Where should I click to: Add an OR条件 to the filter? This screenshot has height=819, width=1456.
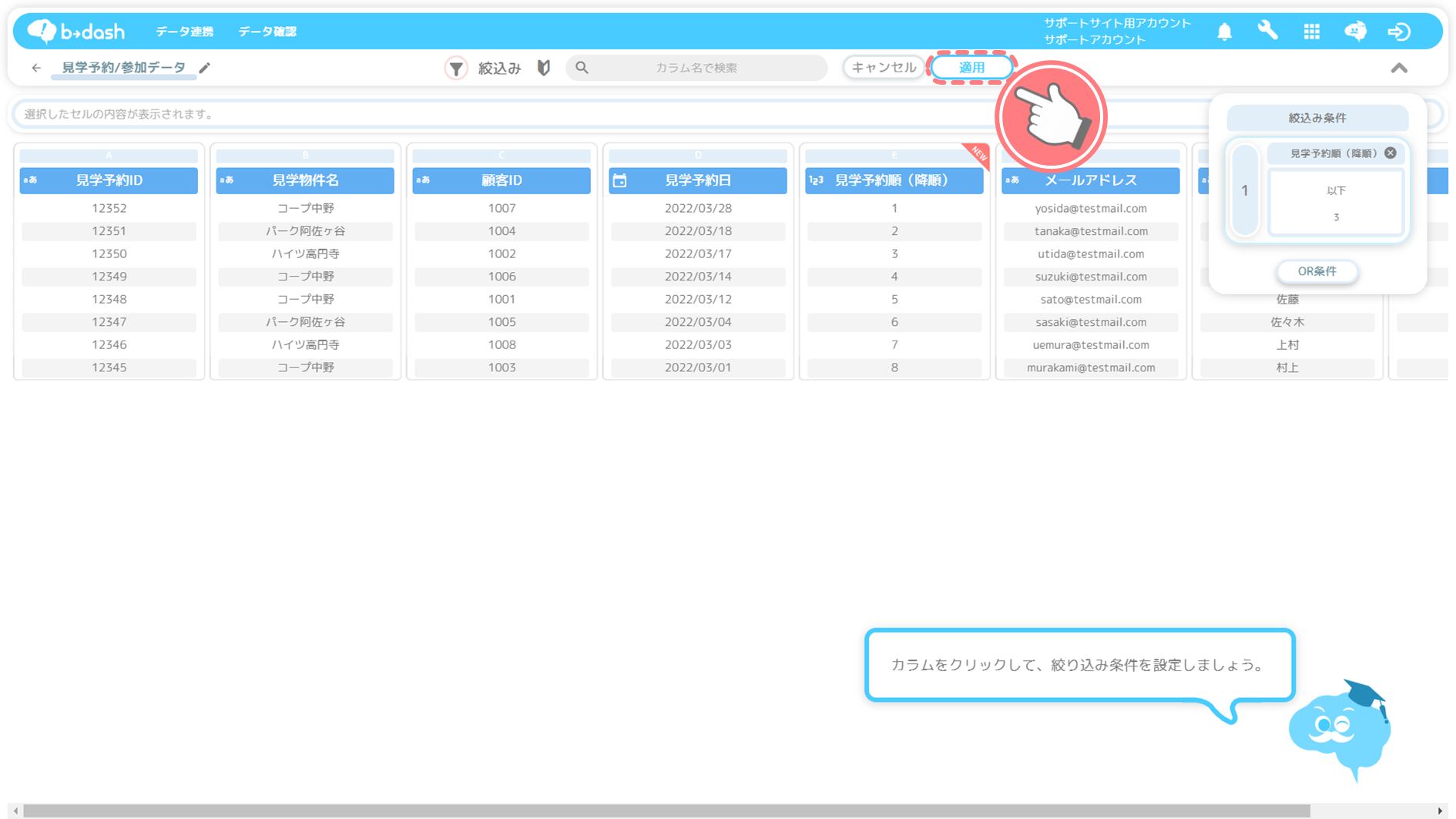1317,271
